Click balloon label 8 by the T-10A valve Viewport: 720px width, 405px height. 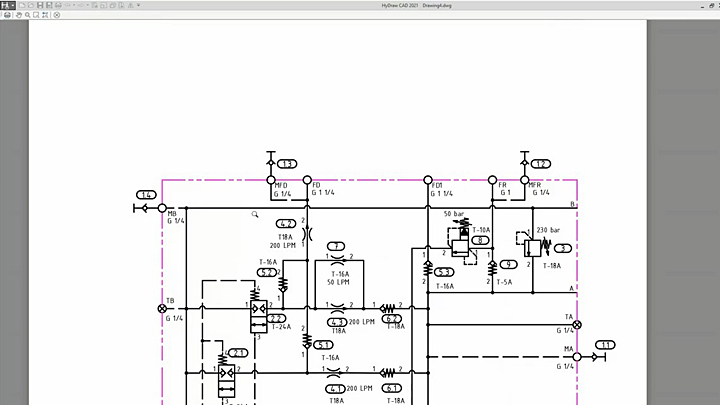click(x=480, y=240)
